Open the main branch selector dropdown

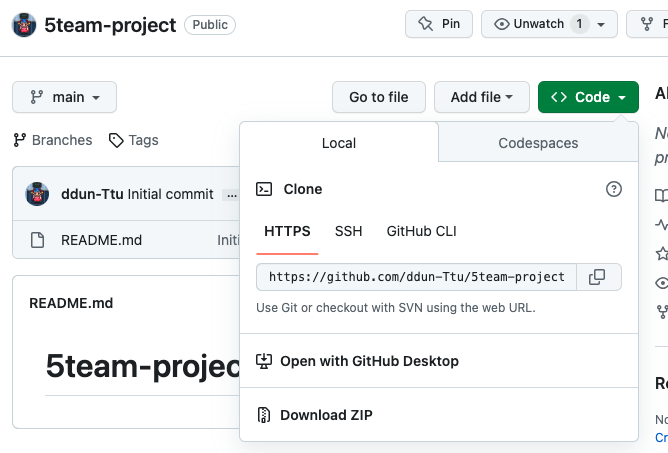(x=64, y=97)
